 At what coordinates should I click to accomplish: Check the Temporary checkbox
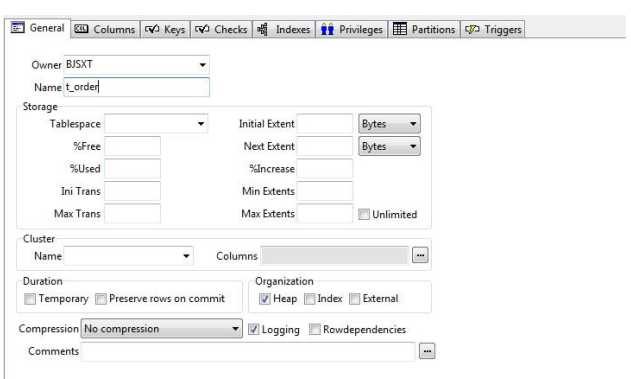tap(30, 299)
